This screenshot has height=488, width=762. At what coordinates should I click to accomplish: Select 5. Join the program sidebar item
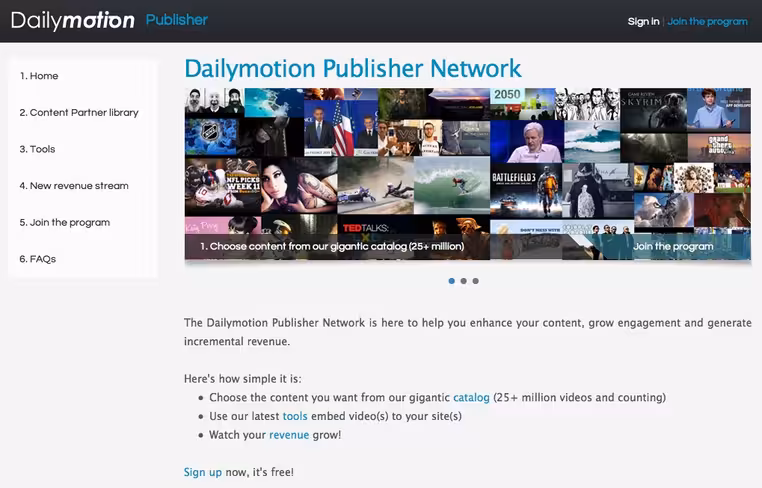[x=65, y=222]
